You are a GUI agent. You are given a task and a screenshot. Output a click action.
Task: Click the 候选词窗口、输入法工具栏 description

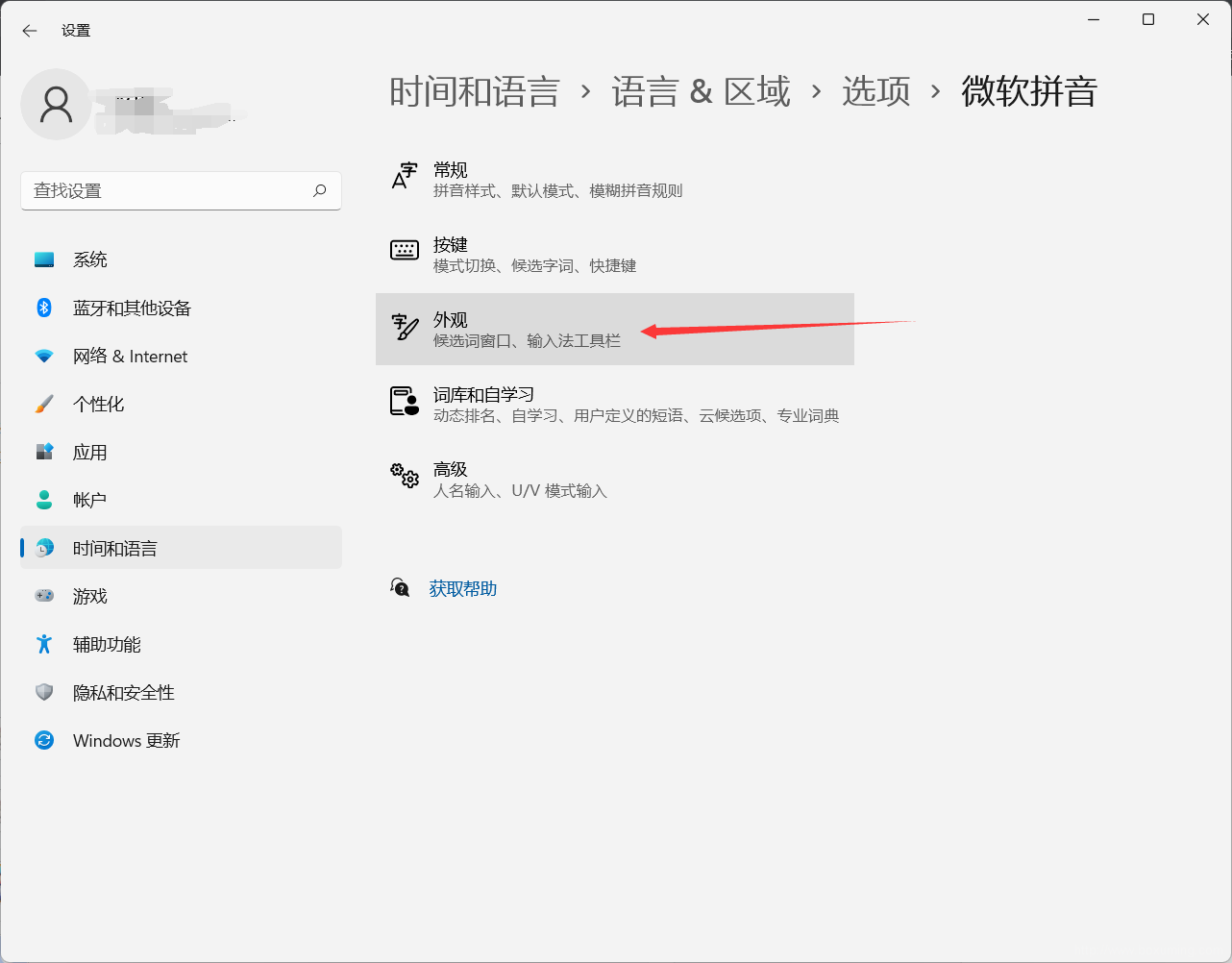point(528,341)
